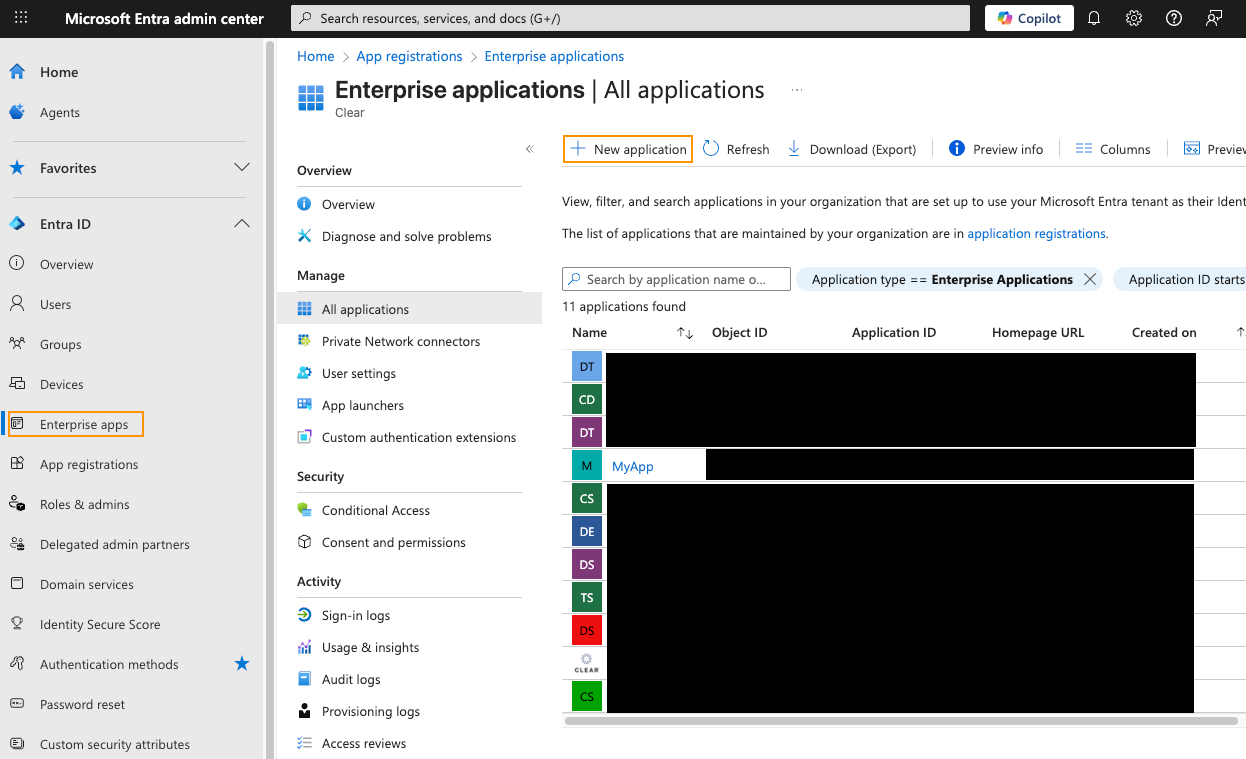
Task: Open Devices in the sidebar
Action: tap(62, 384)
